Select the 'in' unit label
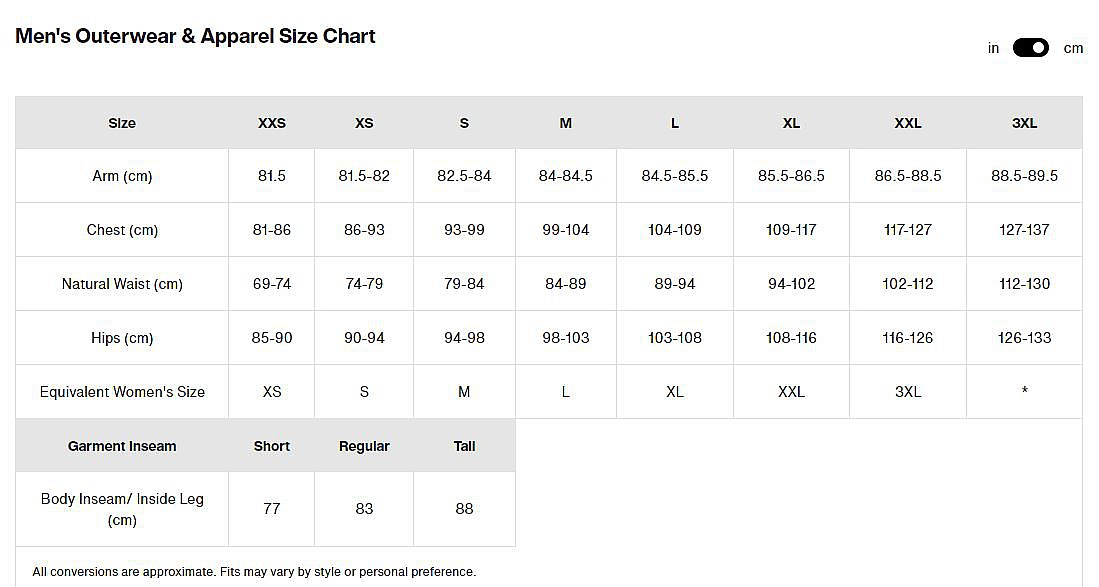 click(x=993, y=48)
